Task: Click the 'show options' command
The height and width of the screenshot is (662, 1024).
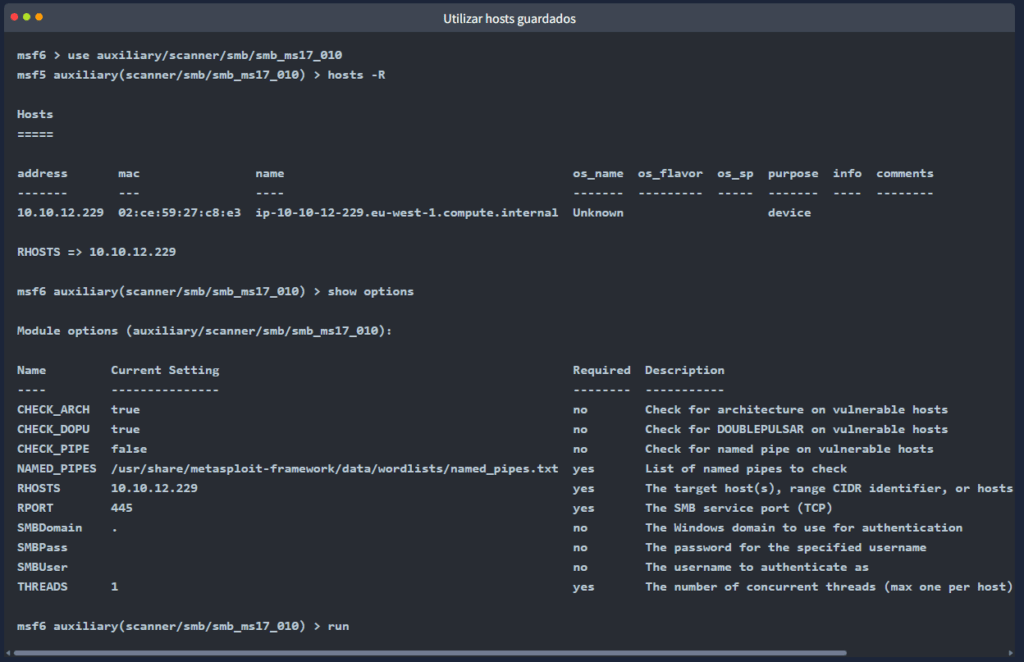Action: point(370,292)
